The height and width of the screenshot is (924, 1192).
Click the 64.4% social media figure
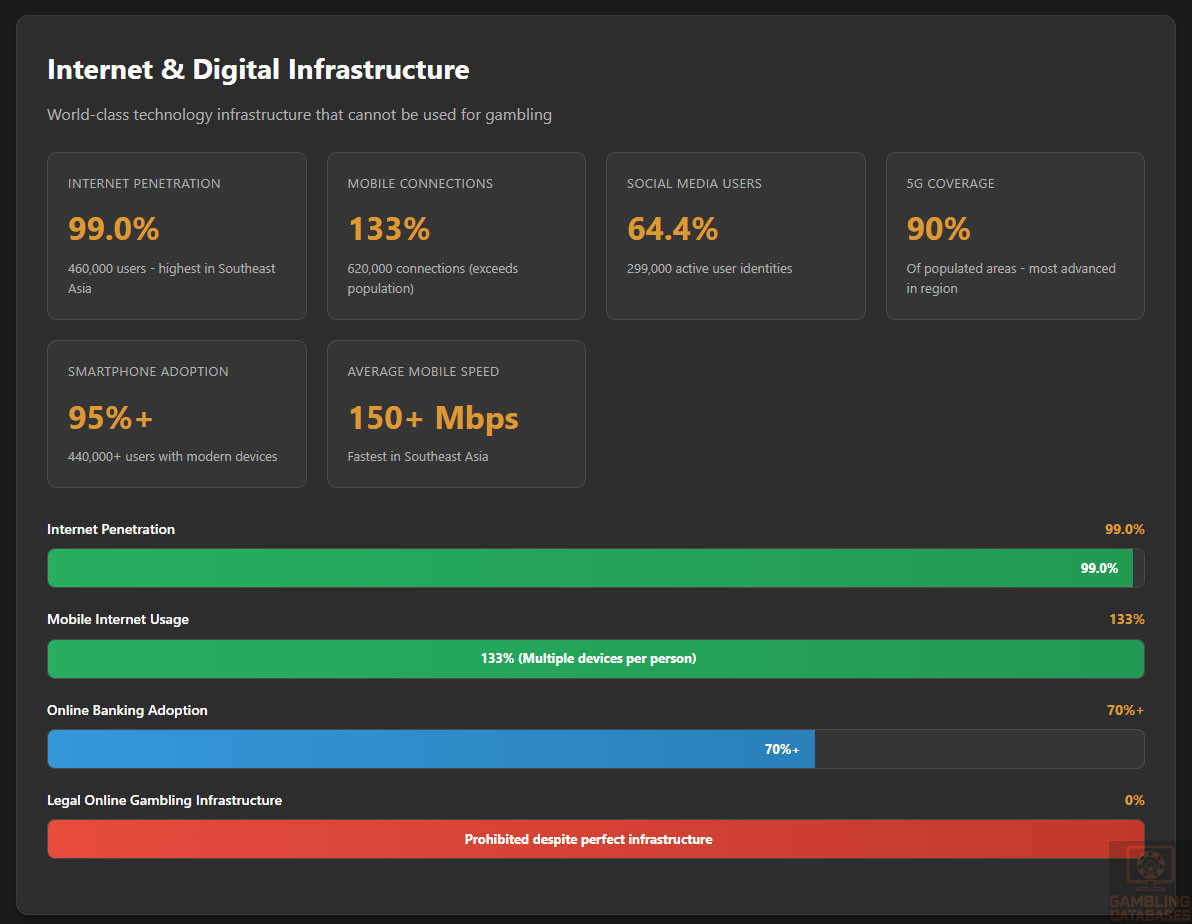(672, 229)
